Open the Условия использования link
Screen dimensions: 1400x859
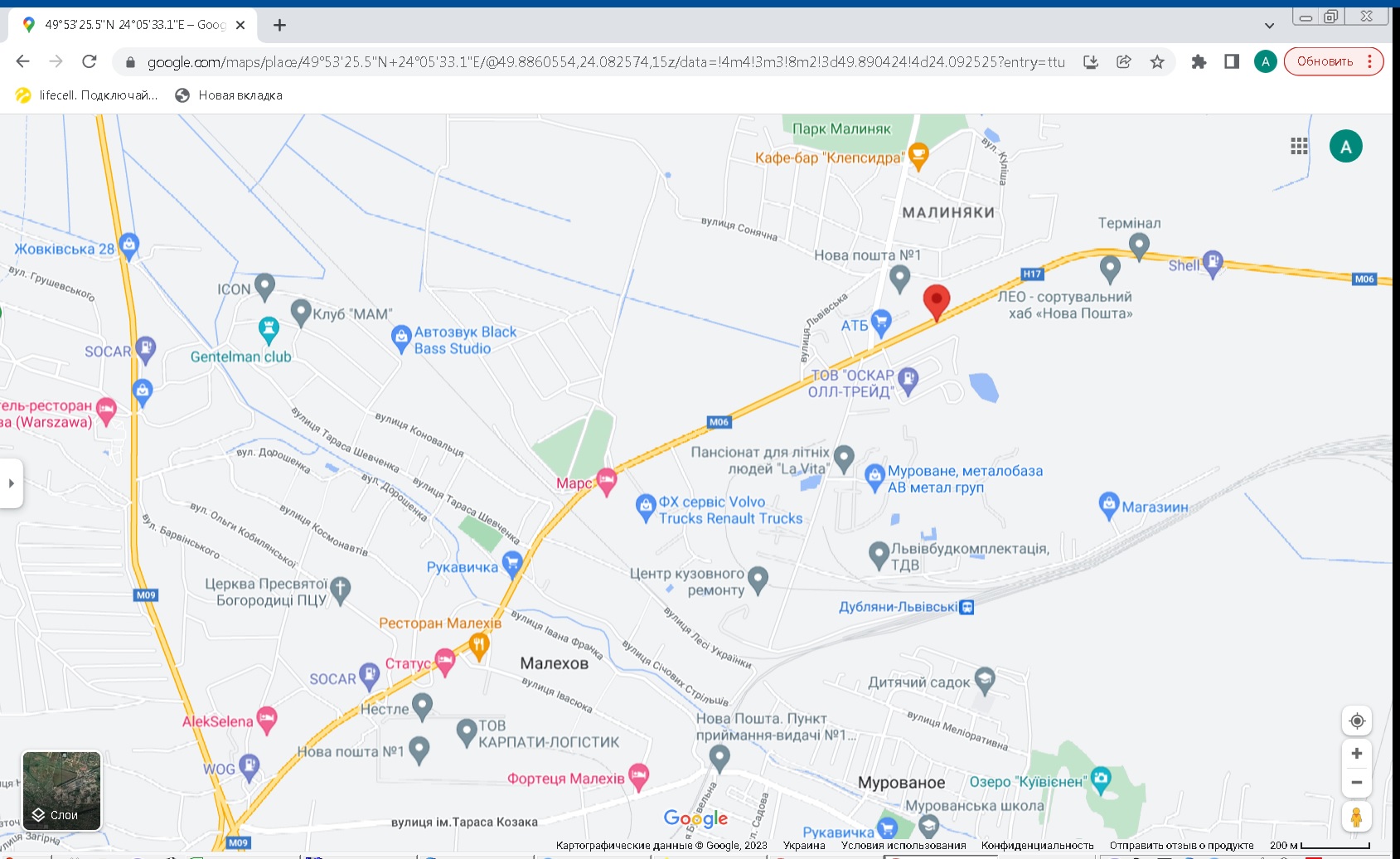(903, 846)
